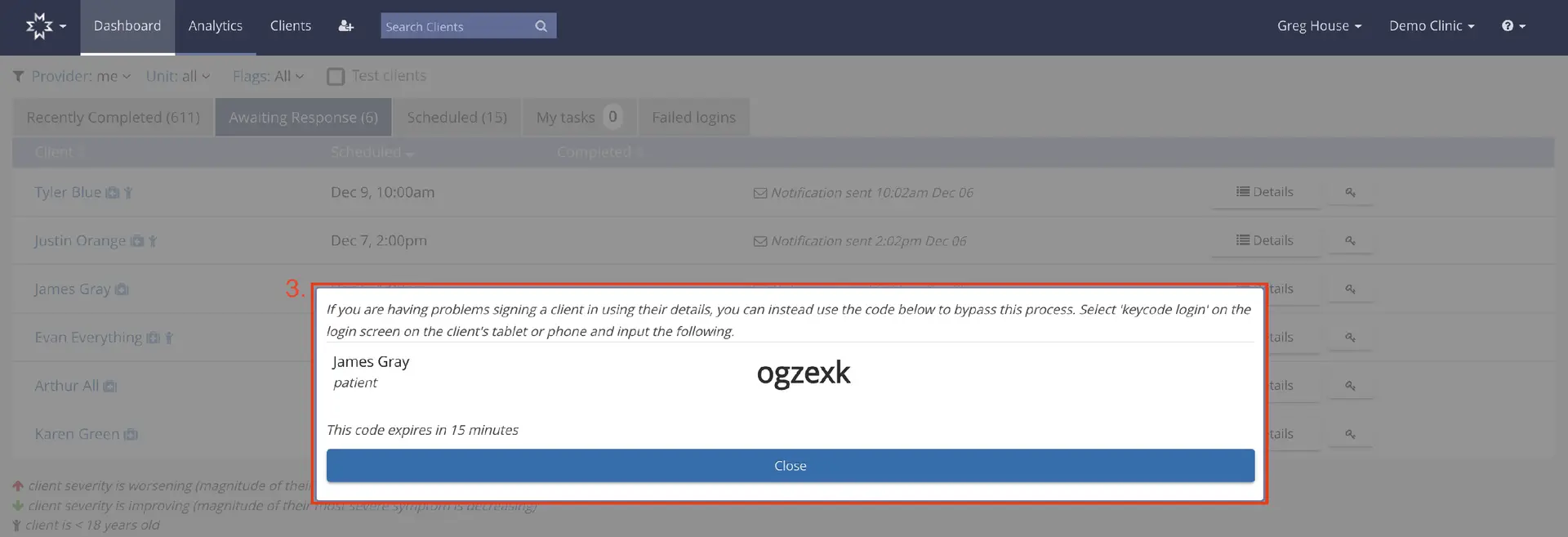The width and height of the screenshot is (1568, 537).
Task: Click the key icon for Tyler Blue
Action: tap(1350, 193)
